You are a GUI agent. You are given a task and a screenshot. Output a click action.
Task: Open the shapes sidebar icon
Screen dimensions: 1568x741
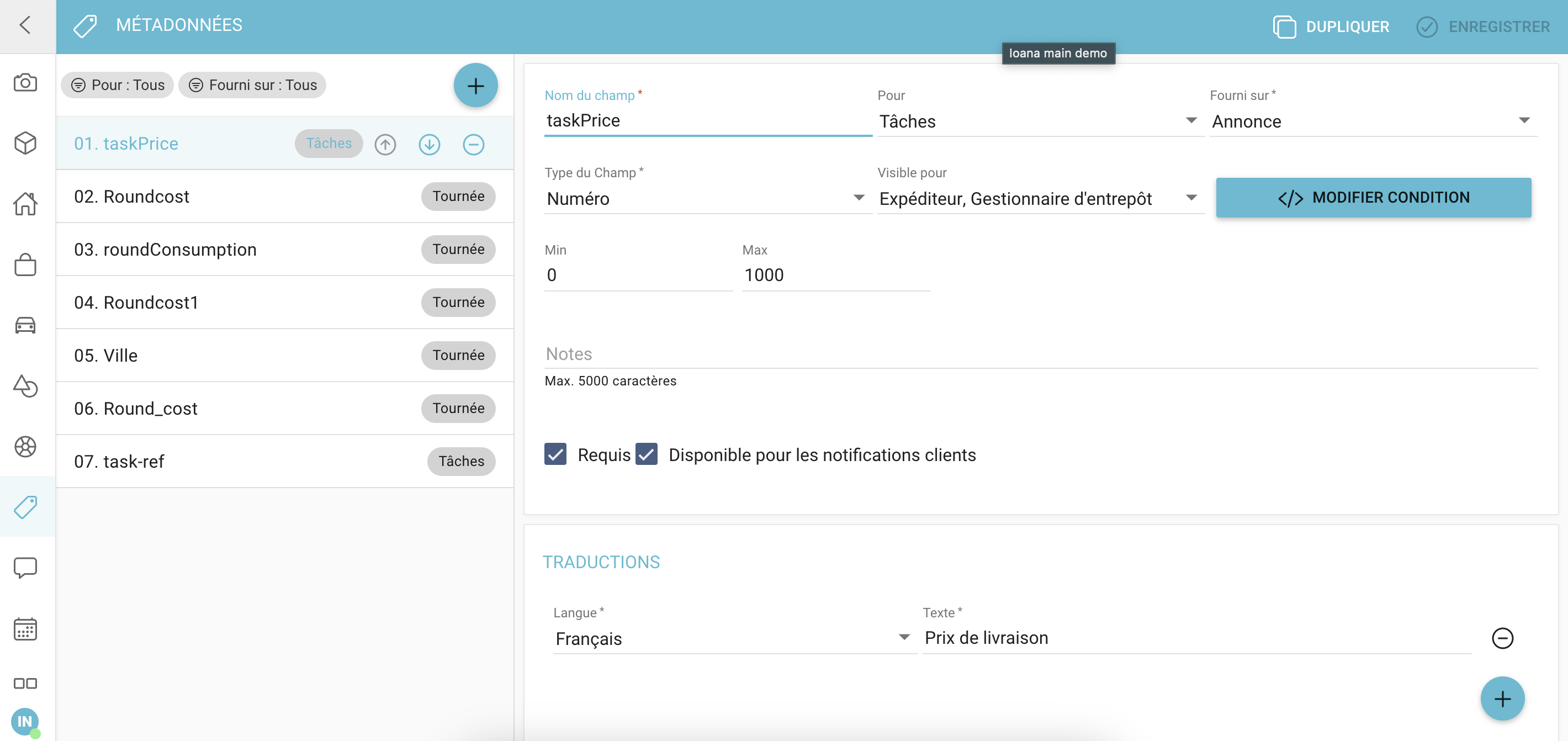25,386
